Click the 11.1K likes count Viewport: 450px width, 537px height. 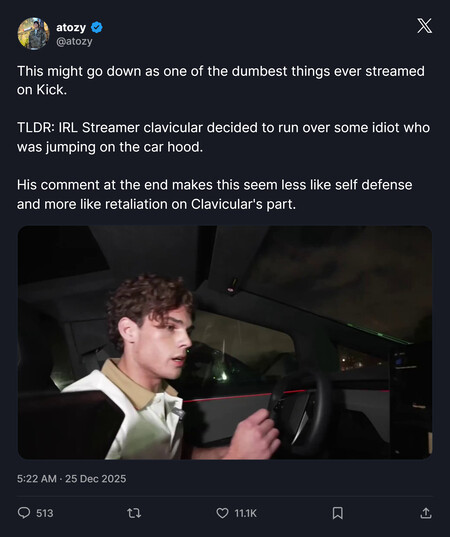click(246, 513)
